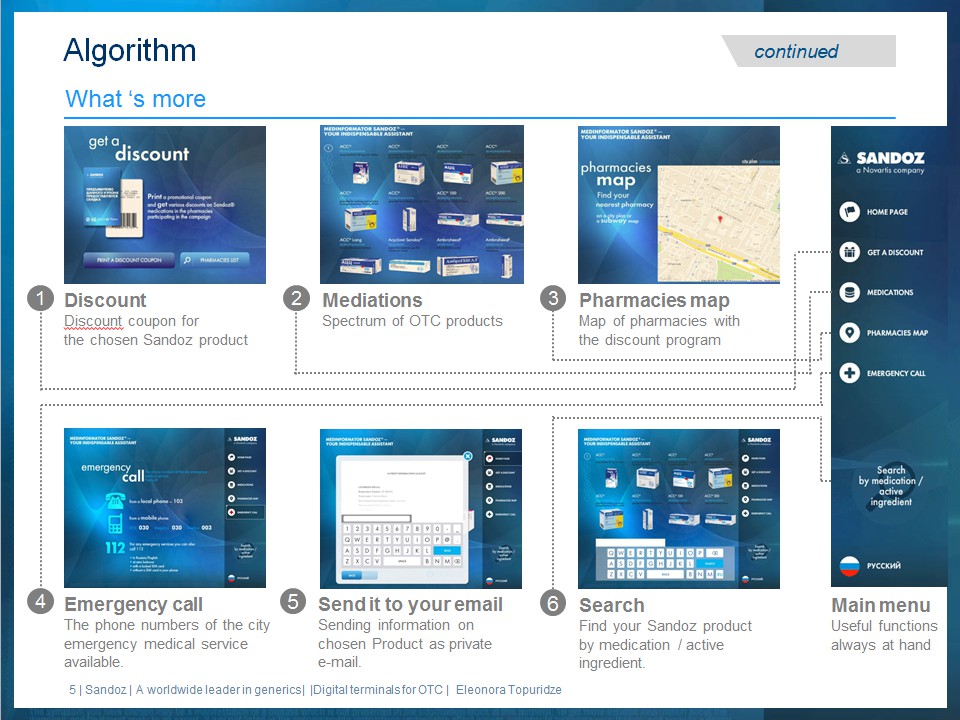Click the search input field above keyboard
Viewport: 960px width, 720px height.
(630, 542)
